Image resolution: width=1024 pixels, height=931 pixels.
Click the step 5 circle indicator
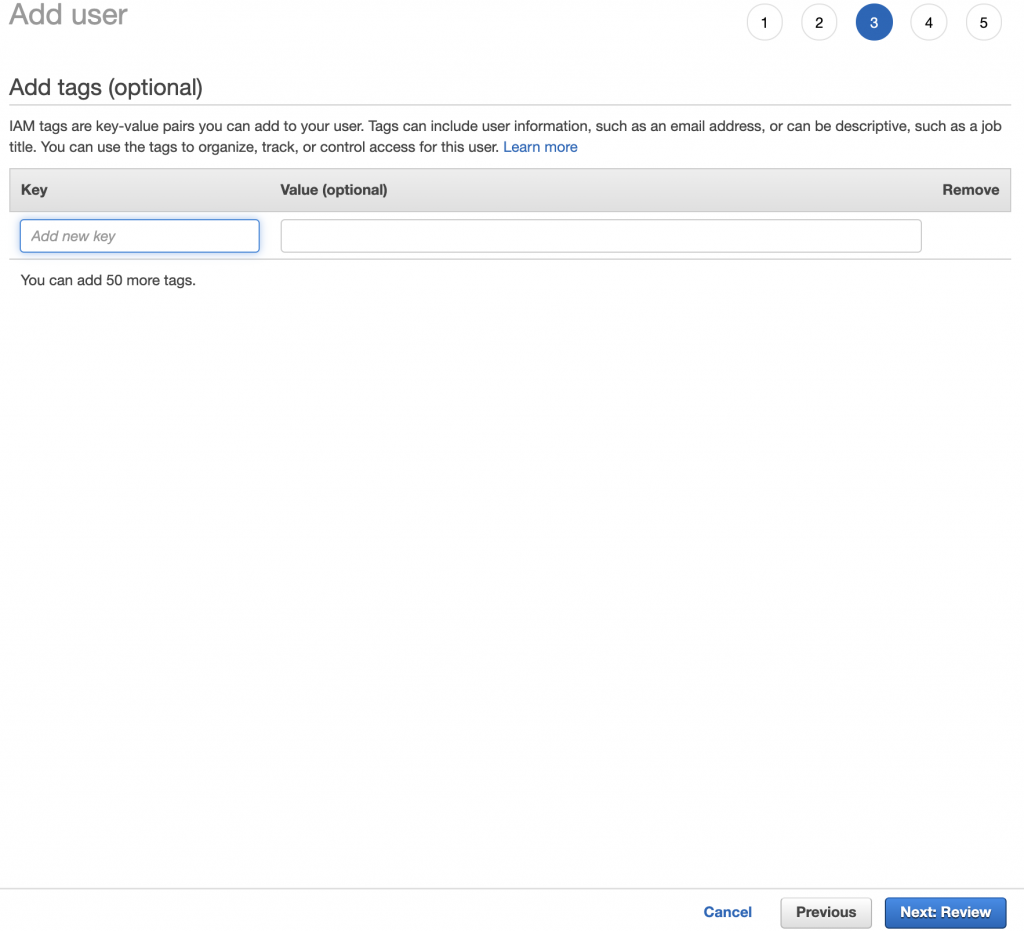pos(983,22)
